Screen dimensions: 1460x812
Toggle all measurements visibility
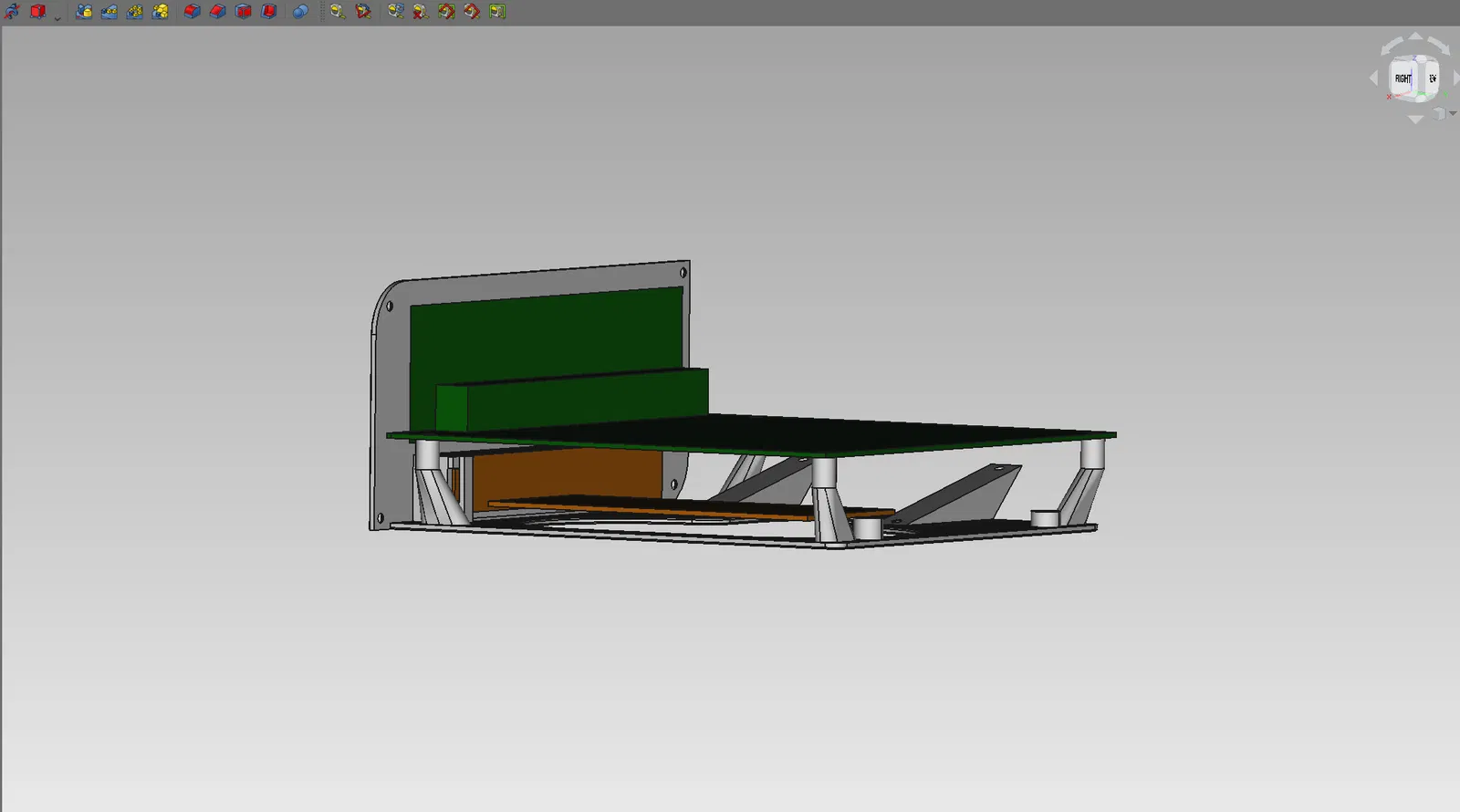446,12
